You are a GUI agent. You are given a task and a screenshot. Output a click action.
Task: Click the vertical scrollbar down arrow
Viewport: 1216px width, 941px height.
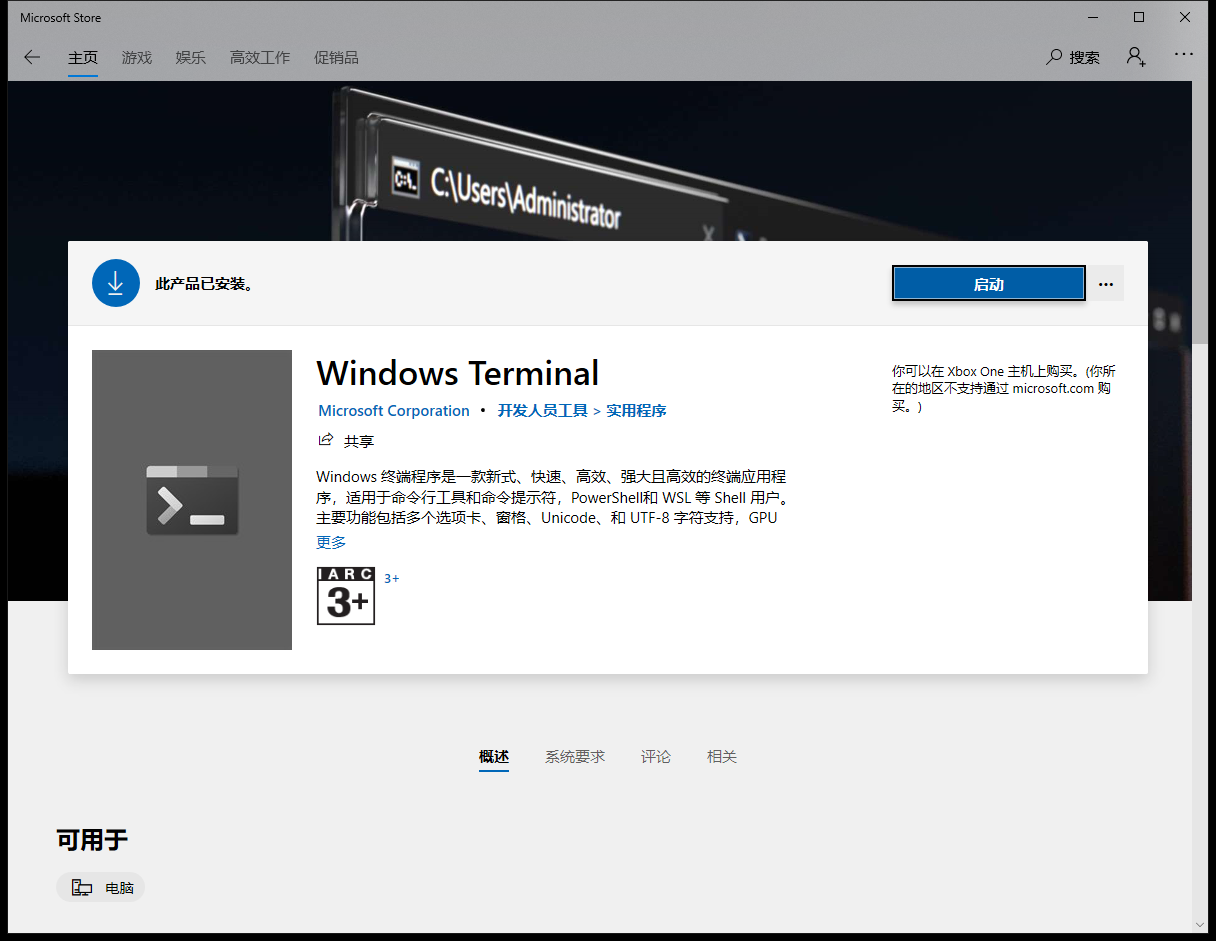1201,924
